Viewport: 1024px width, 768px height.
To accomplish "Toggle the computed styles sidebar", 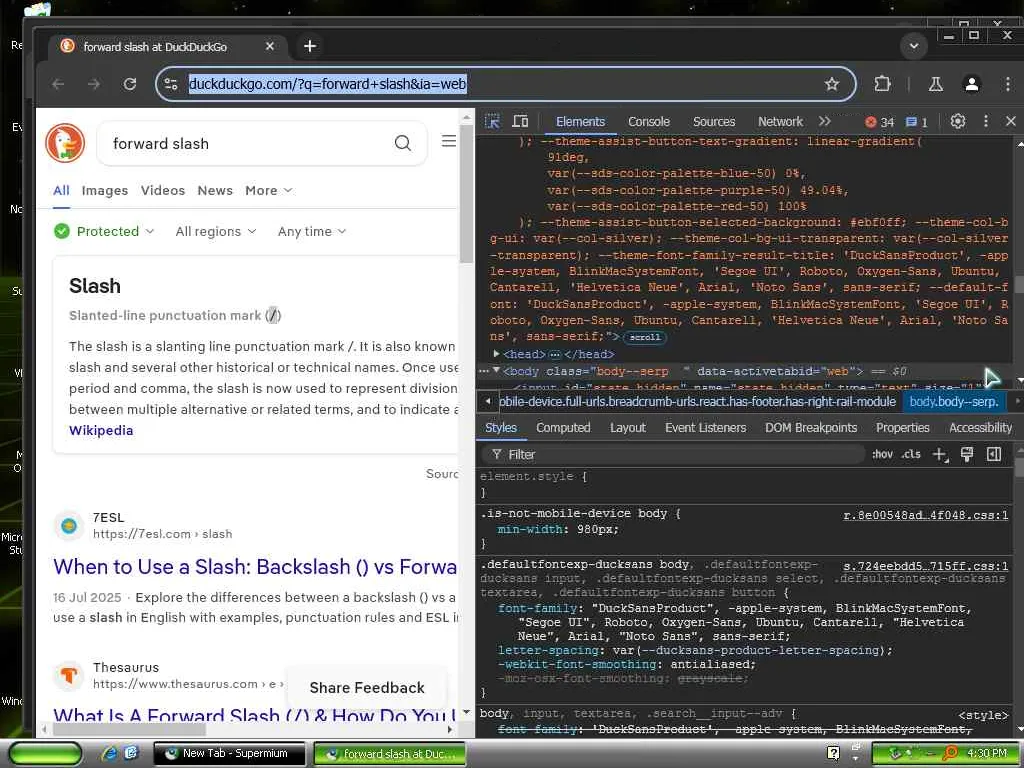I will pyautogui.click(x=994, y=455).
